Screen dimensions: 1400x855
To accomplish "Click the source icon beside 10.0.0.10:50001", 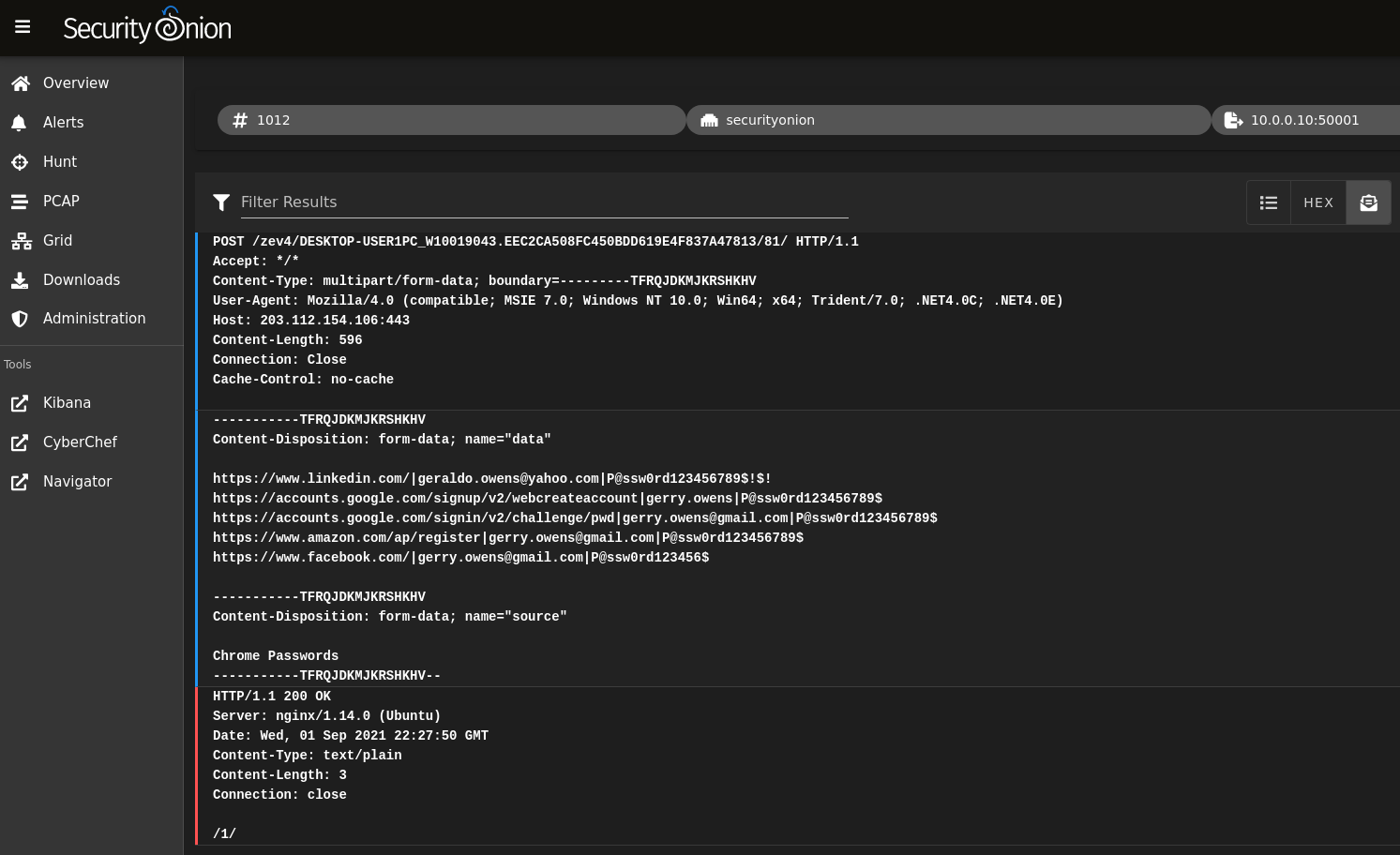I will (1233, 120).
